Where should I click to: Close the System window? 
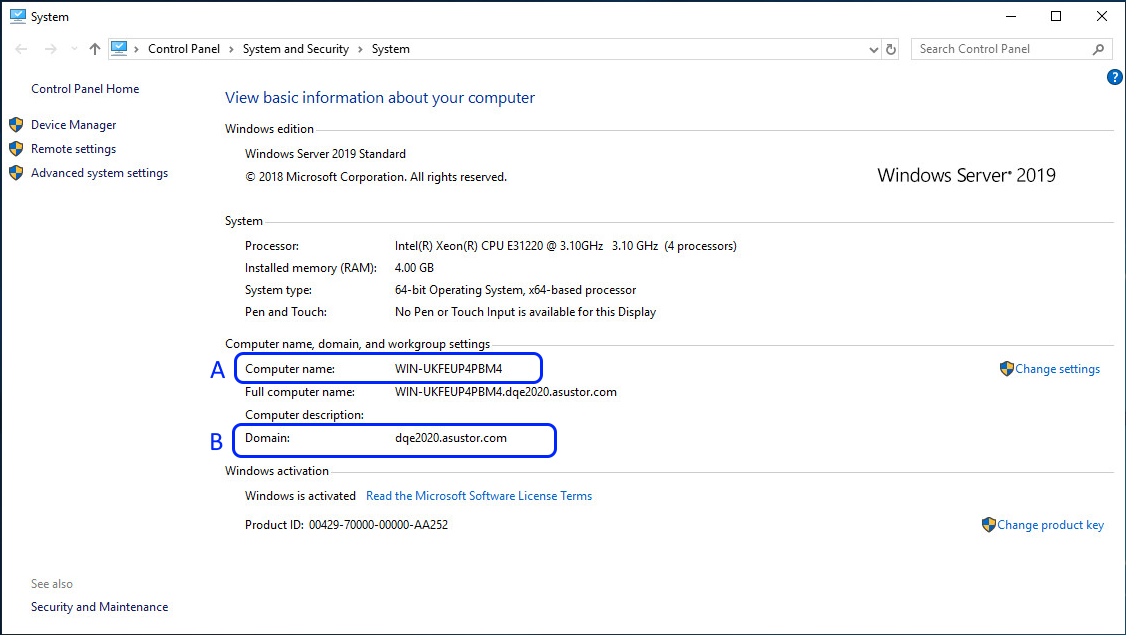(1102, 16)
